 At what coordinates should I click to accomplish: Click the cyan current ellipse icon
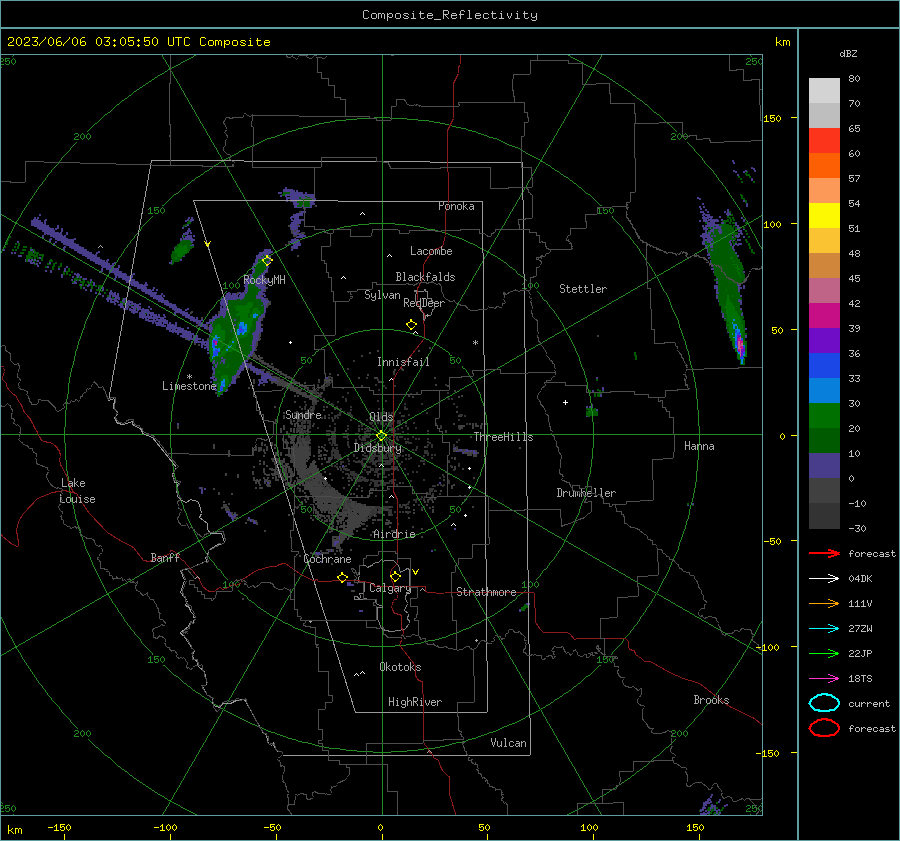824,703
